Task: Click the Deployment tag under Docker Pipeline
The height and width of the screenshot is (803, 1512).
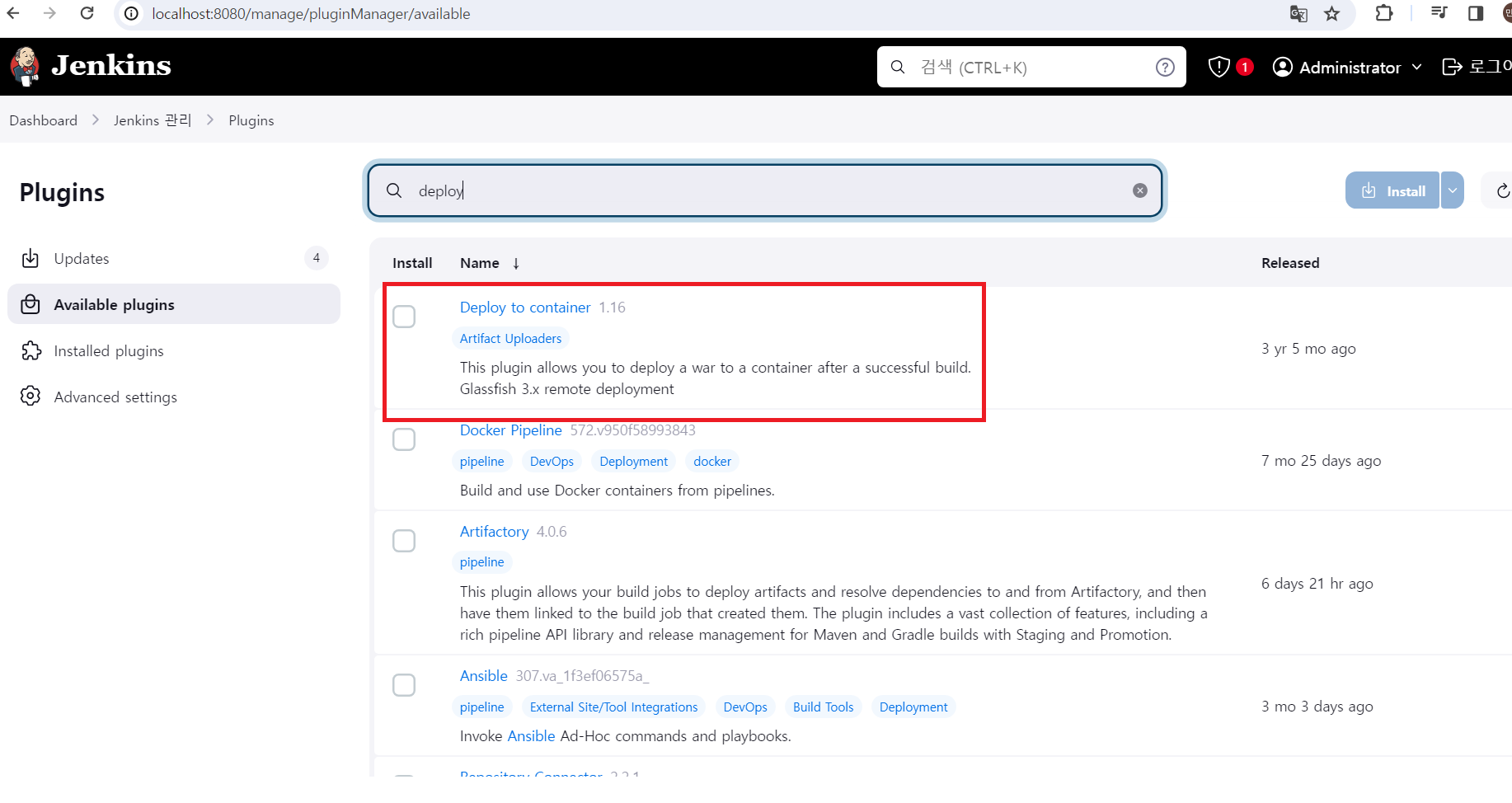Action: point(634,462)
